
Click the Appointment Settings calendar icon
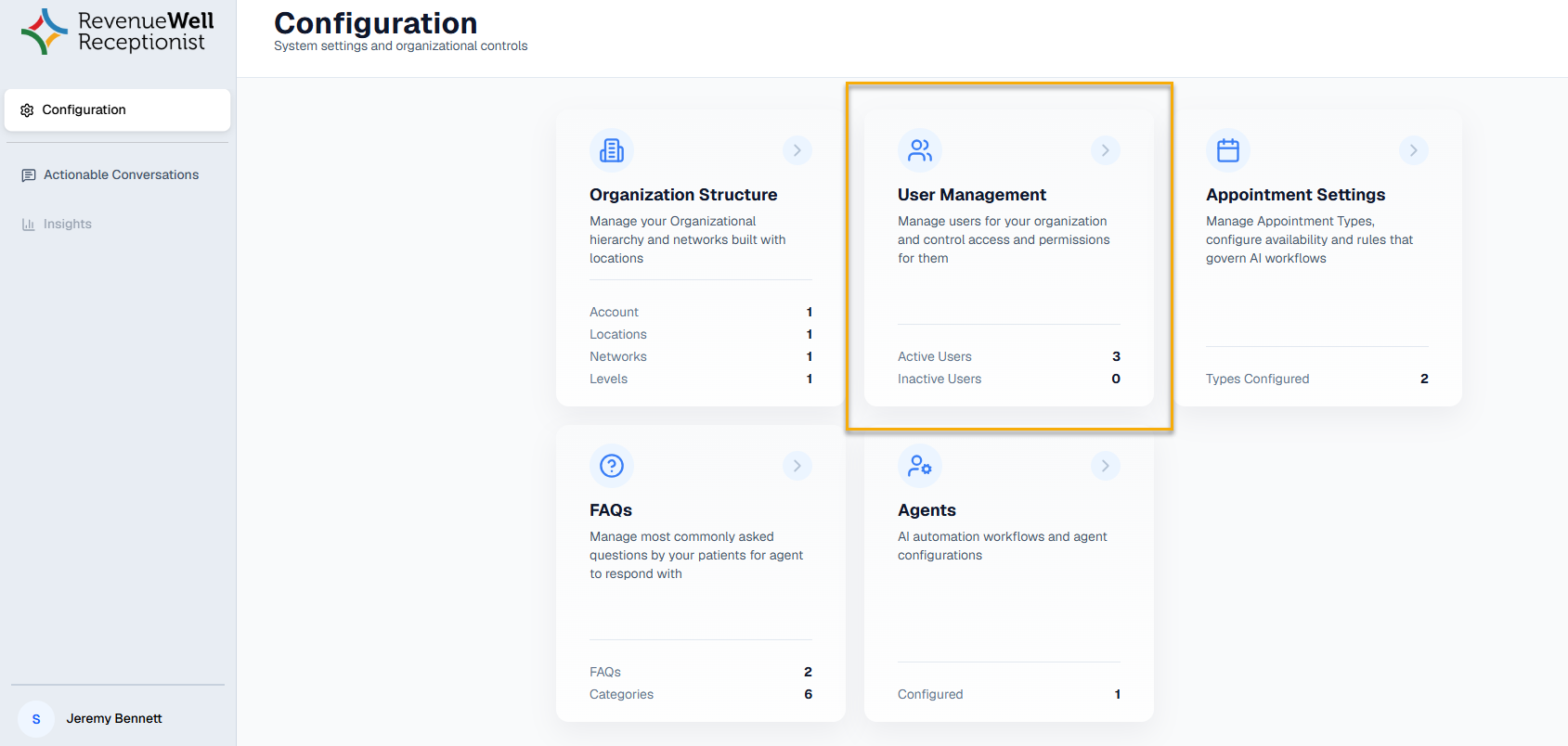tap(1228, 150)
